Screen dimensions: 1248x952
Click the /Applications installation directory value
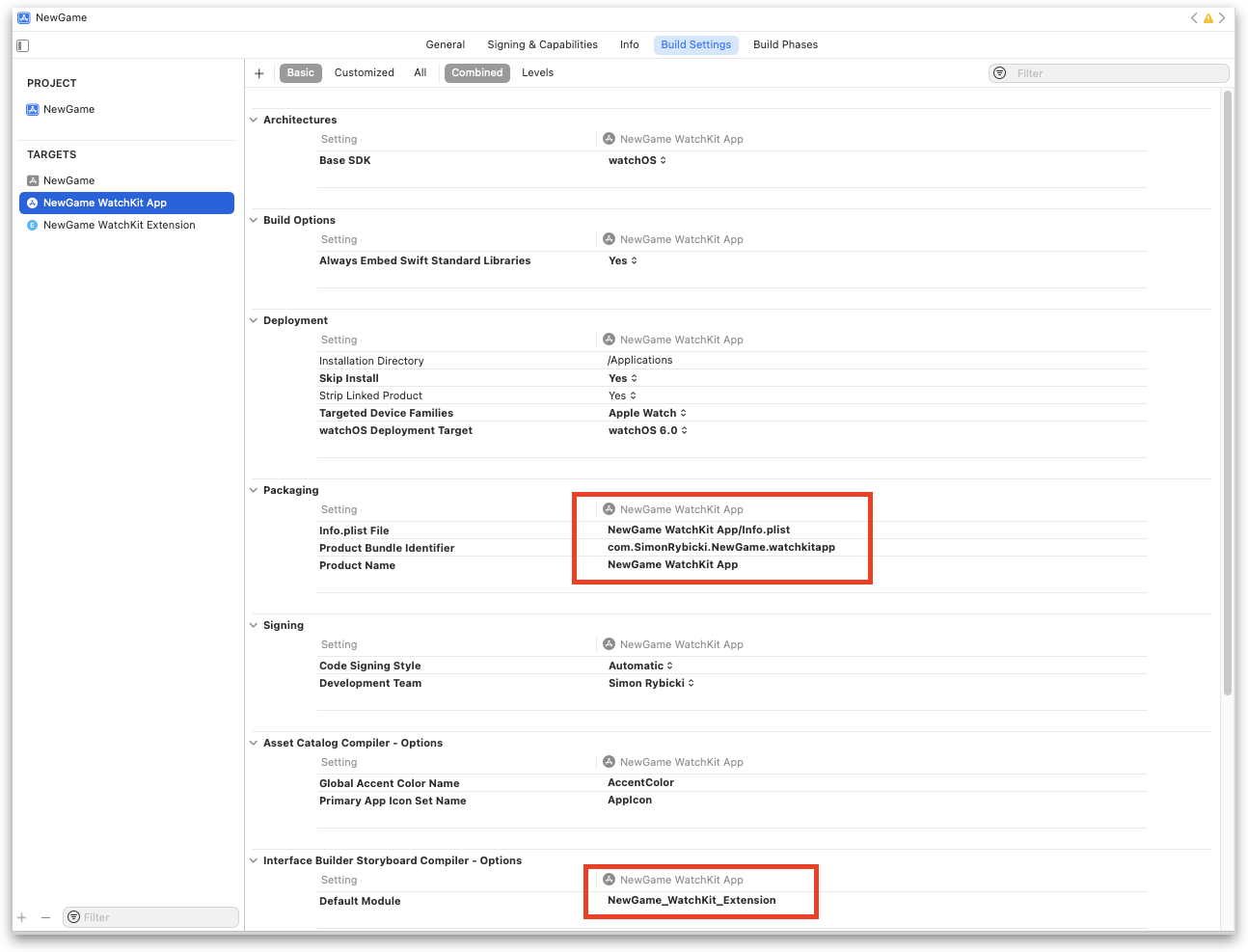point(640,361)
